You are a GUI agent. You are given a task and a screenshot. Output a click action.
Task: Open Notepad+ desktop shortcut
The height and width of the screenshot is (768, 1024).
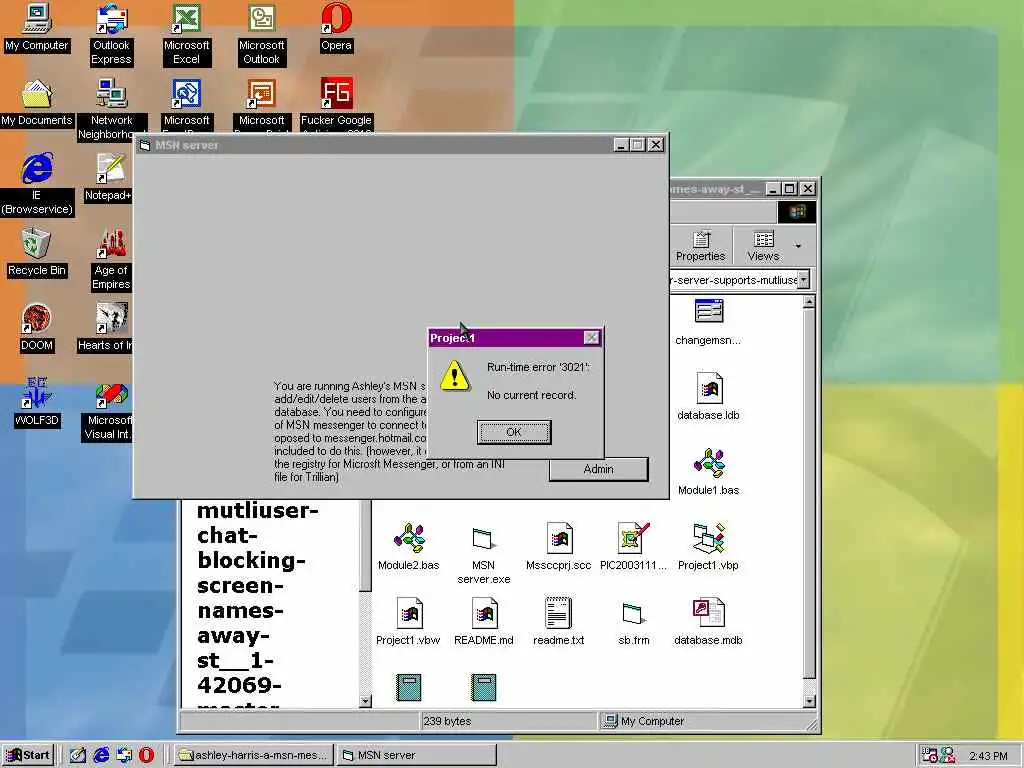pyautogui.click(x=109, y=178)
